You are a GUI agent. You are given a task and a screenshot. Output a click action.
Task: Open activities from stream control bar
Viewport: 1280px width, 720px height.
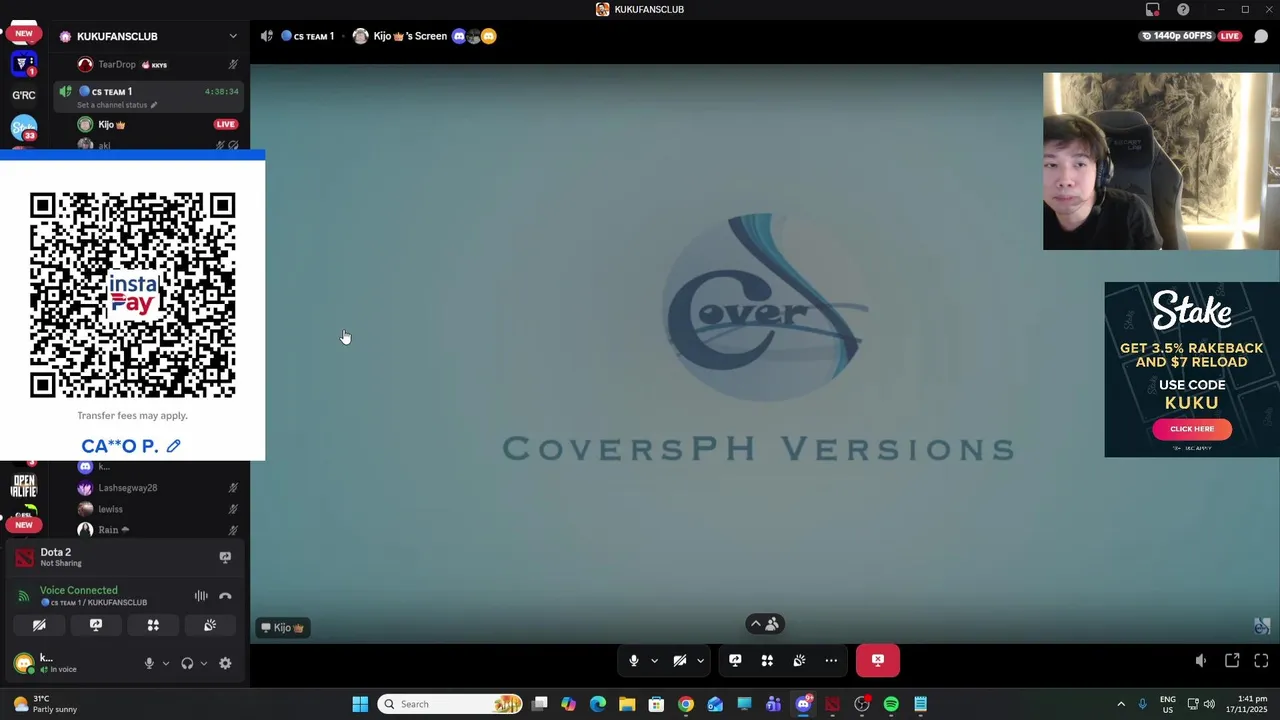767,660
